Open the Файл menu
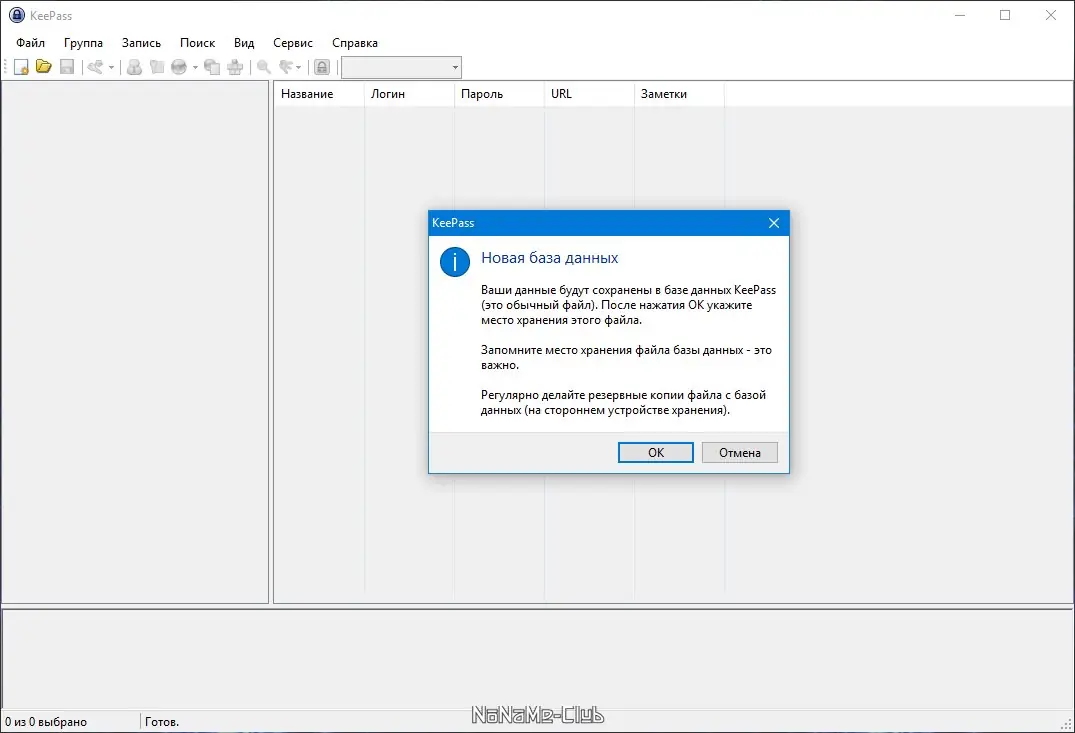This screenshot has width=1075, height=733. click(x=30, y=43)
